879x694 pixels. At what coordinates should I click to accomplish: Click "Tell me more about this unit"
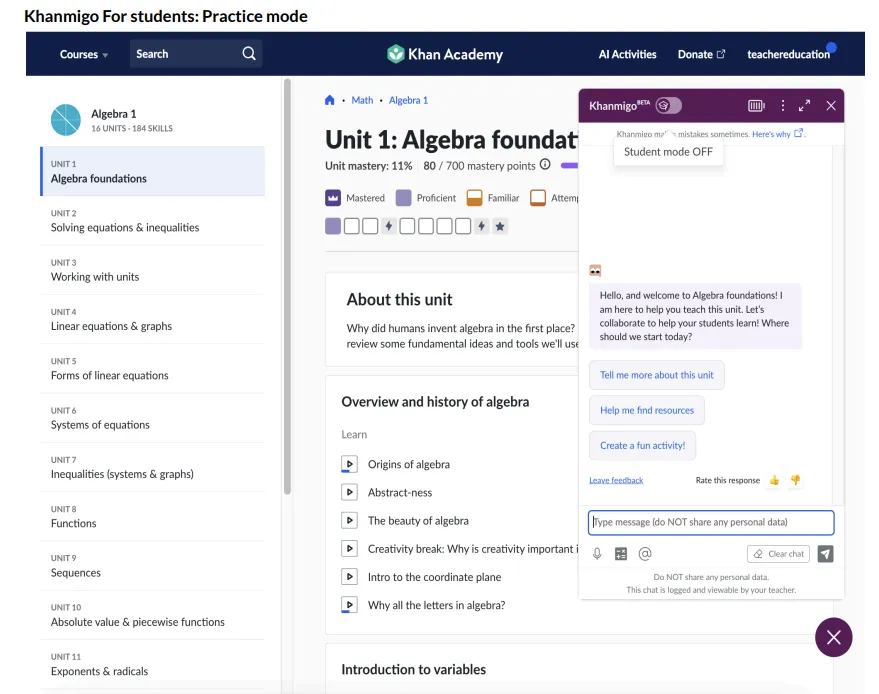coord(656,375)
